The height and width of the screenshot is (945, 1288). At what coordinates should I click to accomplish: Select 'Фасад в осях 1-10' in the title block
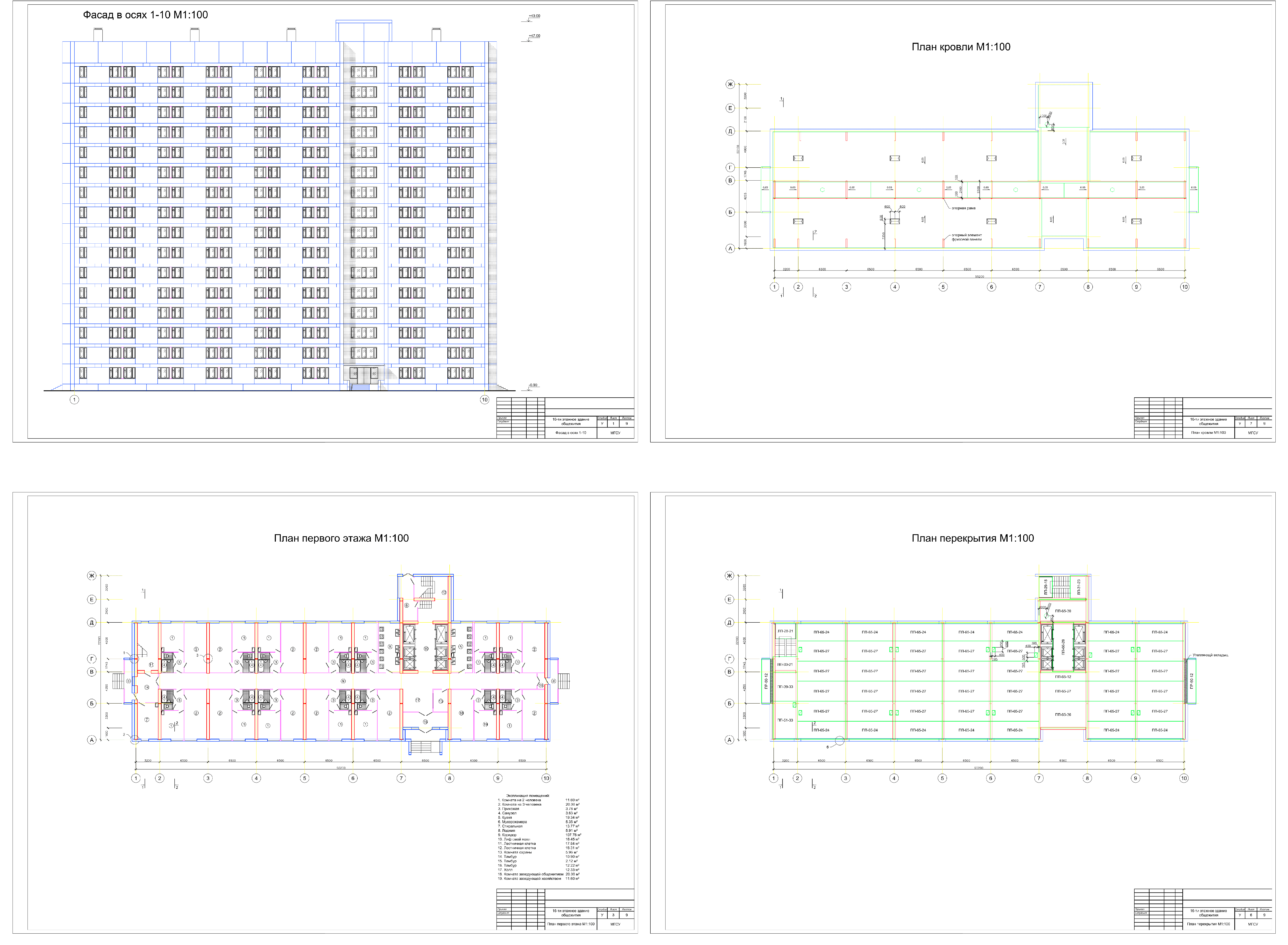[571, 433]
